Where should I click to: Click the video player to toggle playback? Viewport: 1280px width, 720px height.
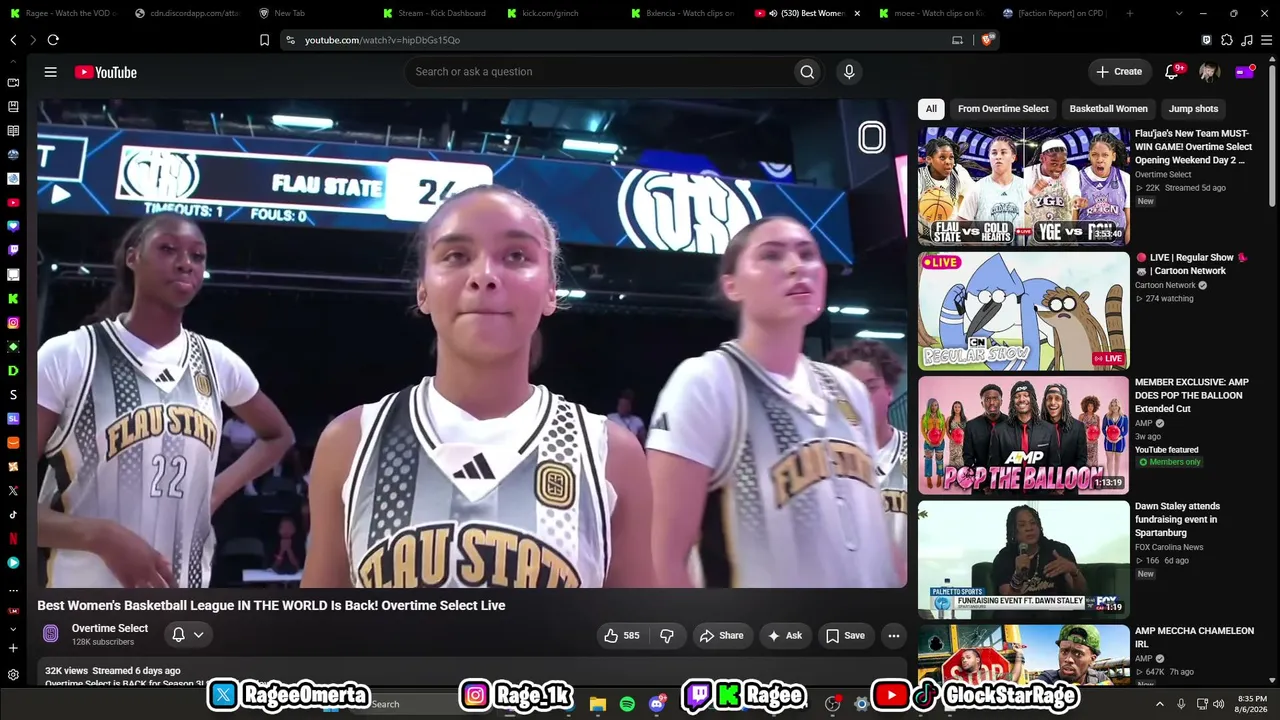click(x=472, y=343)
